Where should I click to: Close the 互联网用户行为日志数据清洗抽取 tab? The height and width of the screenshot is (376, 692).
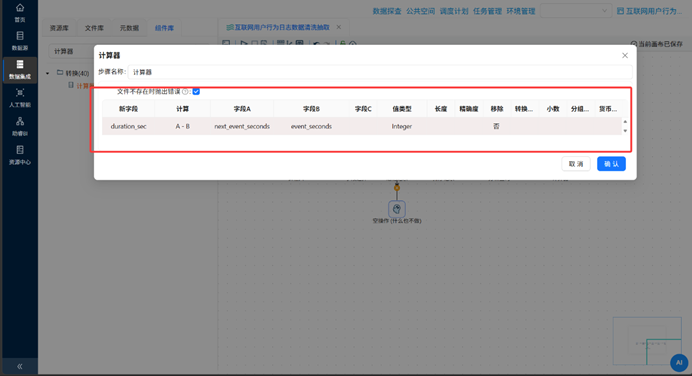[x=338, y=27]
